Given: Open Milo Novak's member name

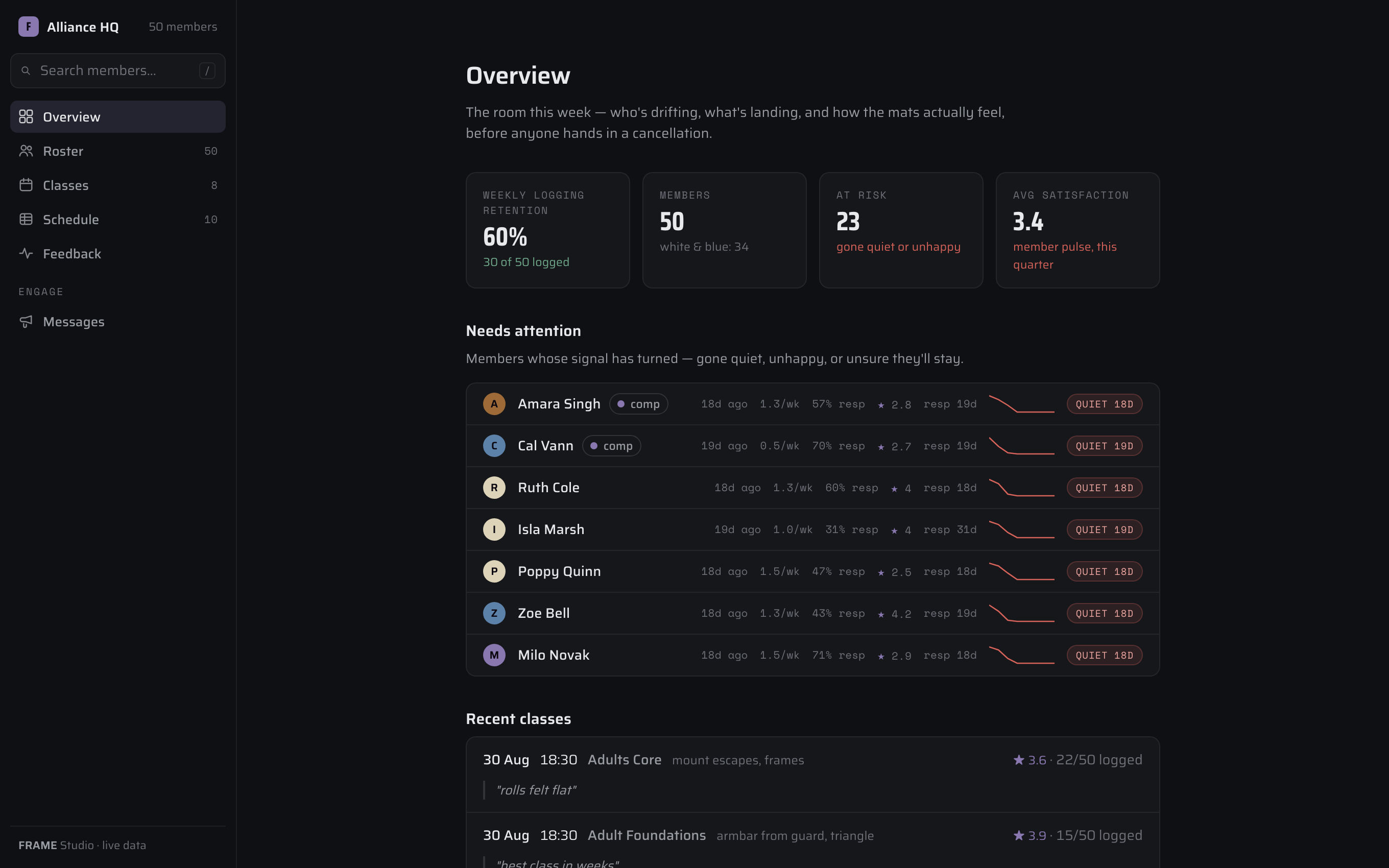Looking at the screenshot, I should (x=554, y=655).
